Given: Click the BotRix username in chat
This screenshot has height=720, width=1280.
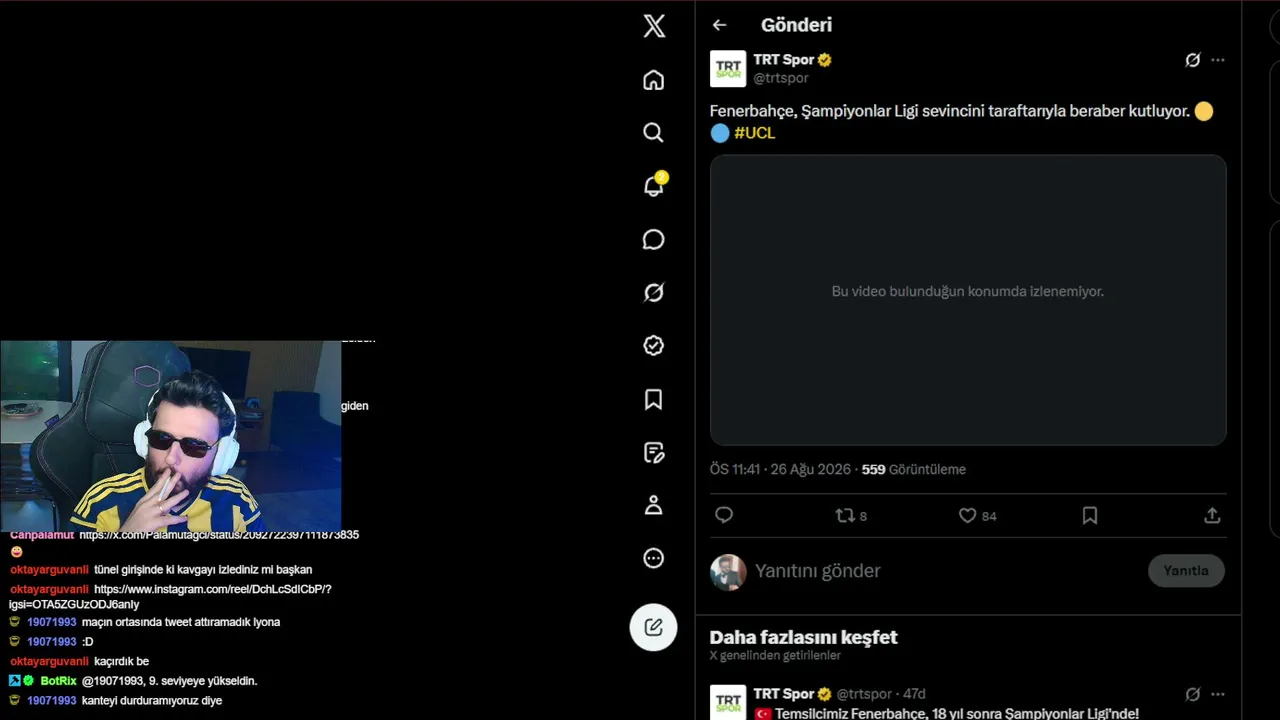Looking at the screenshot, I should click(x=59, y=681).
